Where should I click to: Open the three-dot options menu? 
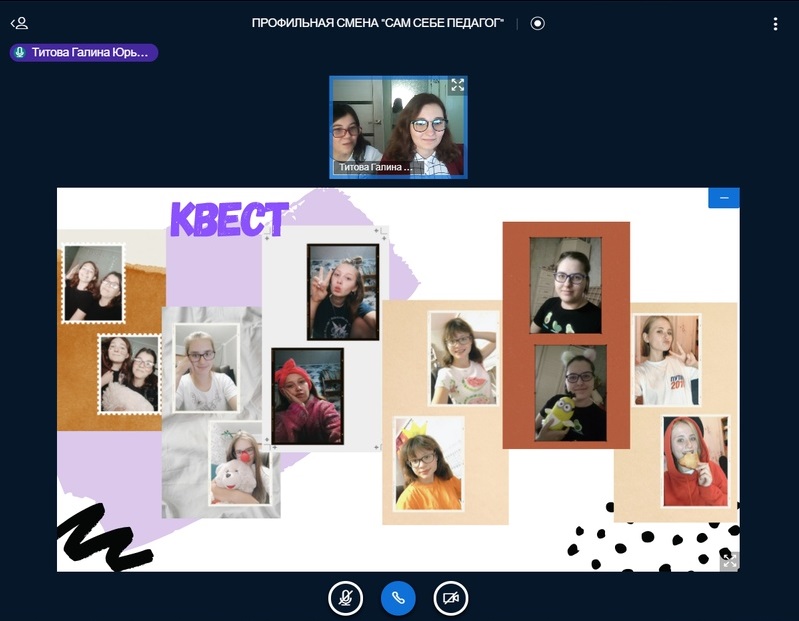(775, 23)
